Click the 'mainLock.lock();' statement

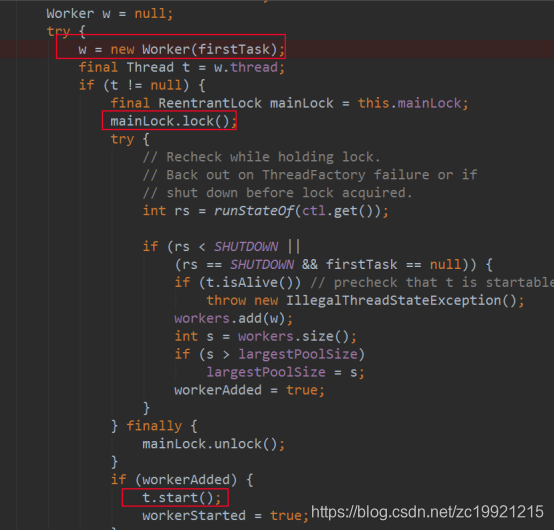[173, 122]
